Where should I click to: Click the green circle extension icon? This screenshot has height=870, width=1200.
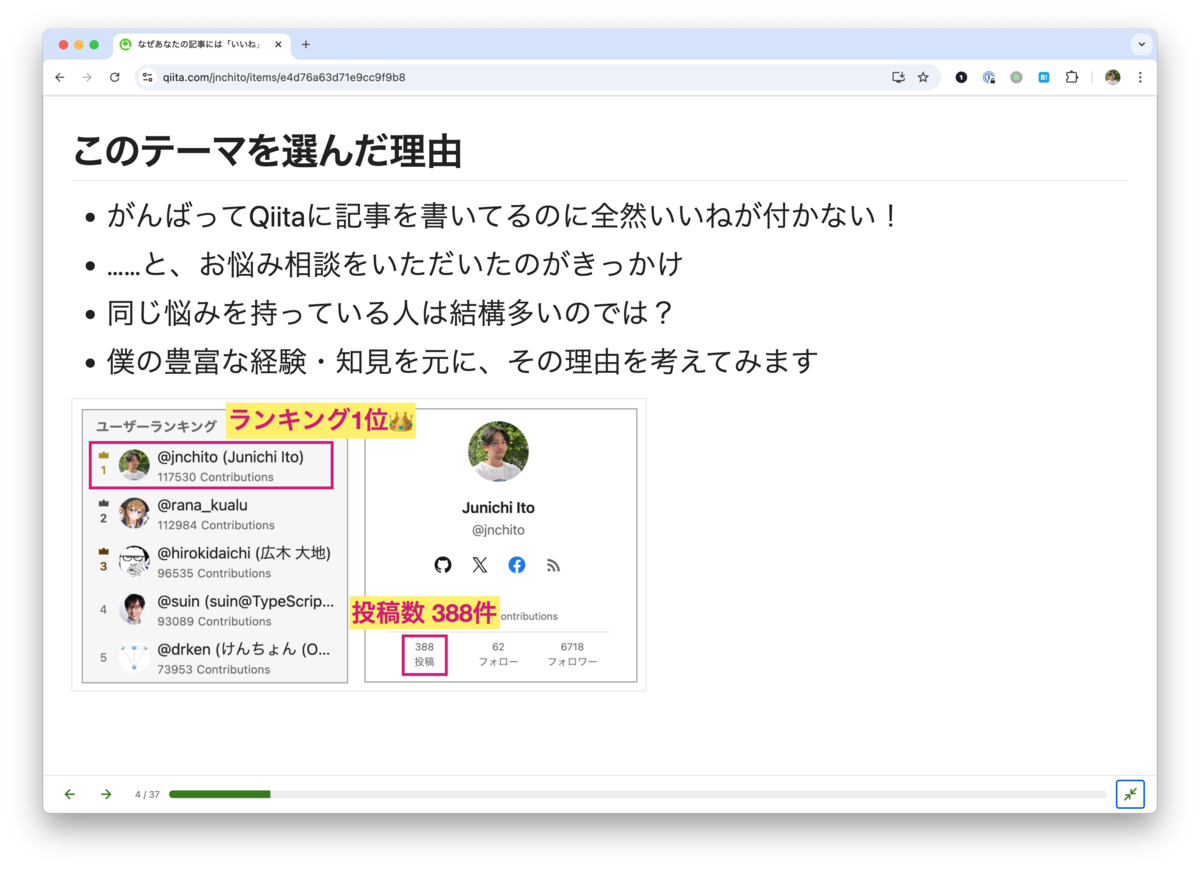point(1016,77)
